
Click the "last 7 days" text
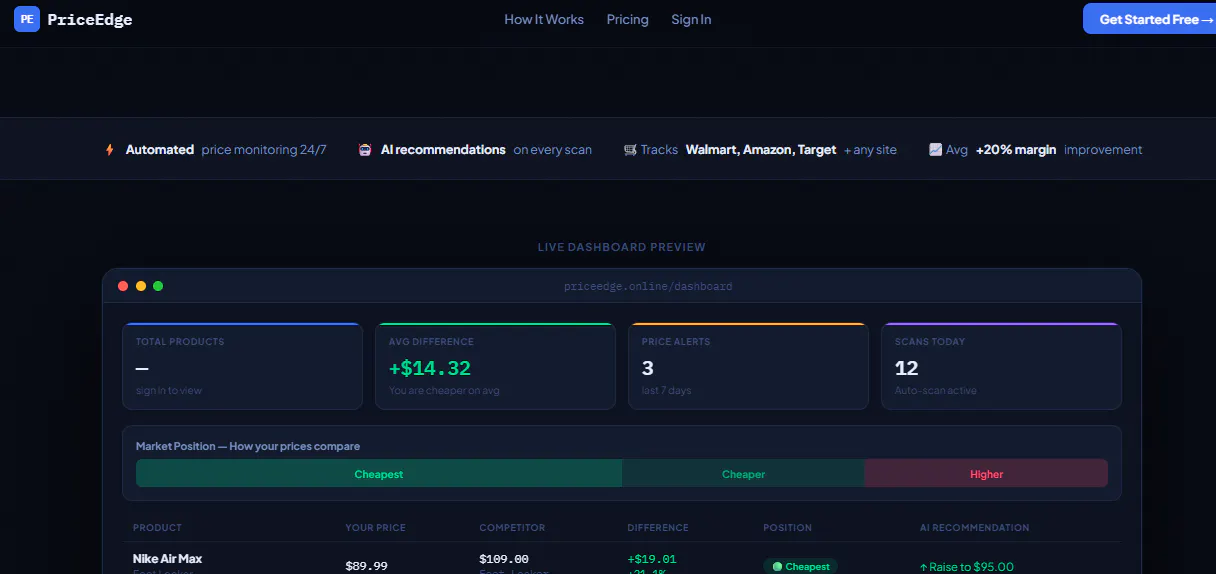(x=666, y=391)
